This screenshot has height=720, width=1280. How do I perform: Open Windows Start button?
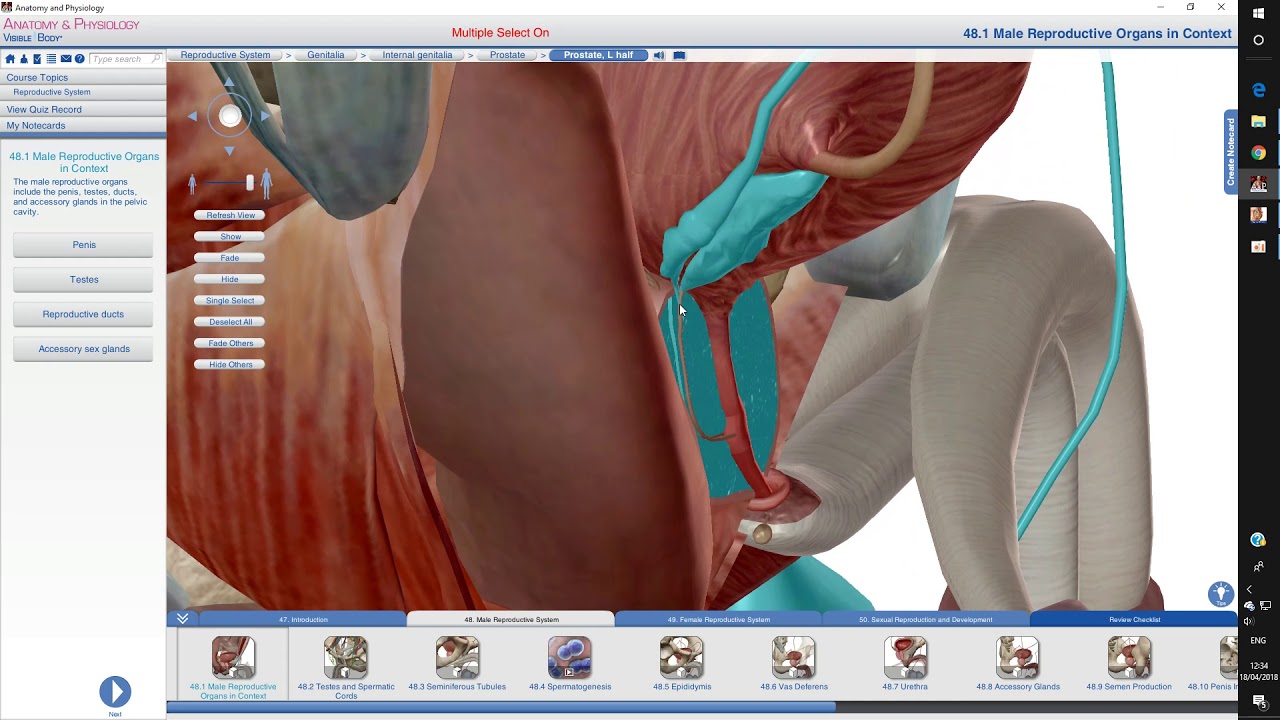pos(1258,12)
